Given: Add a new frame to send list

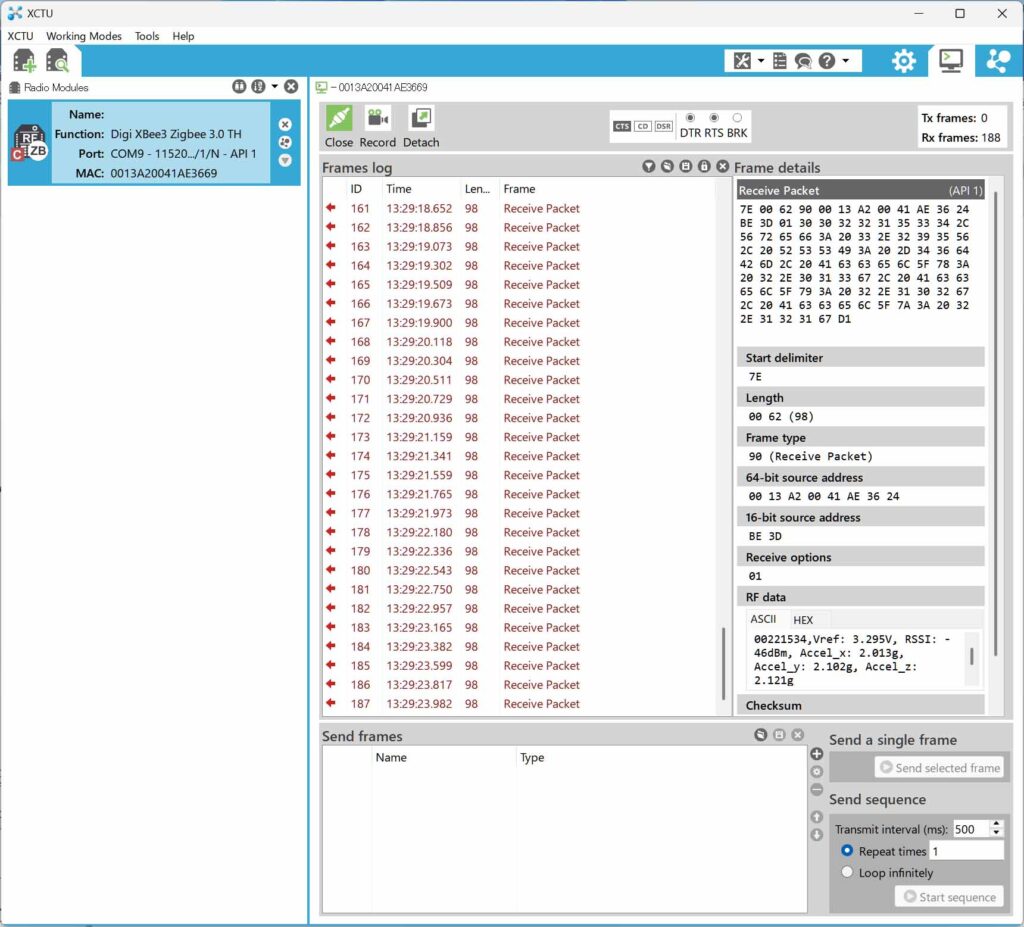Looking at the screenshot, I should point(816,754).
